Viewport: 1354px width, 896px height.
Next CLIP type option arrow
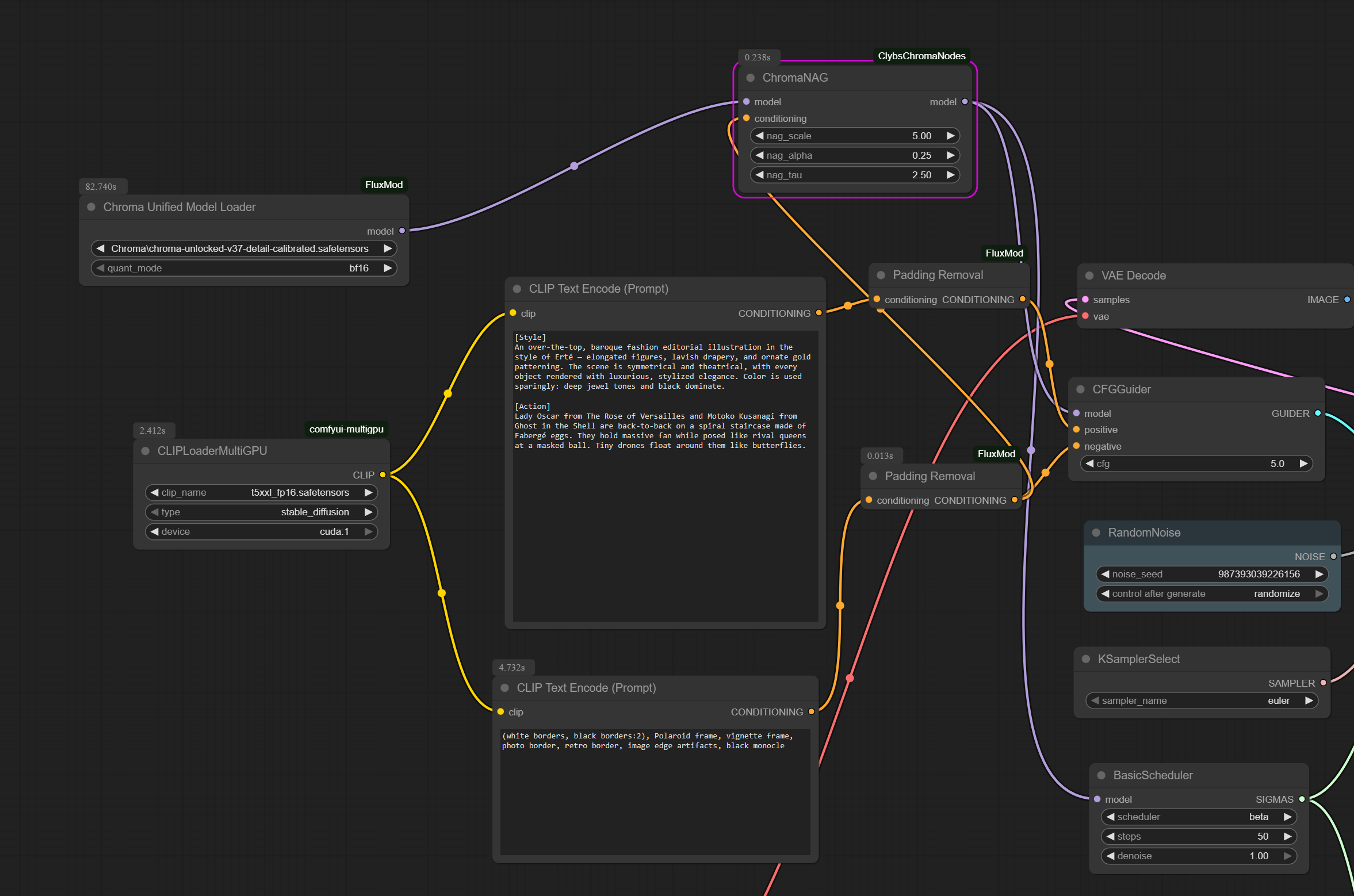coord(368,512)
